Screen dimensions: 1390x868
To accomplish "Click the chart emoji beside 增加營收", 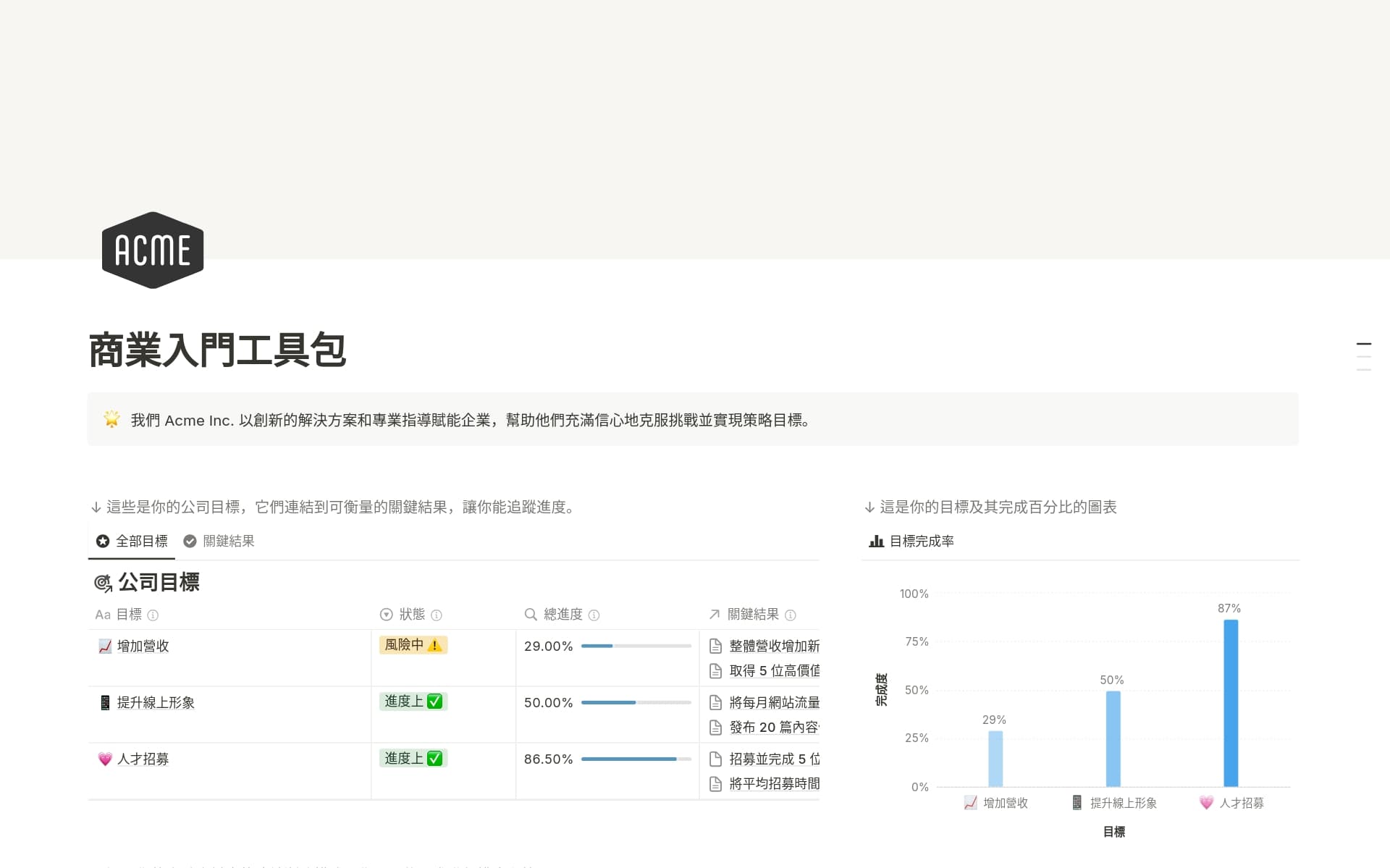I will [x=104, y=646].
